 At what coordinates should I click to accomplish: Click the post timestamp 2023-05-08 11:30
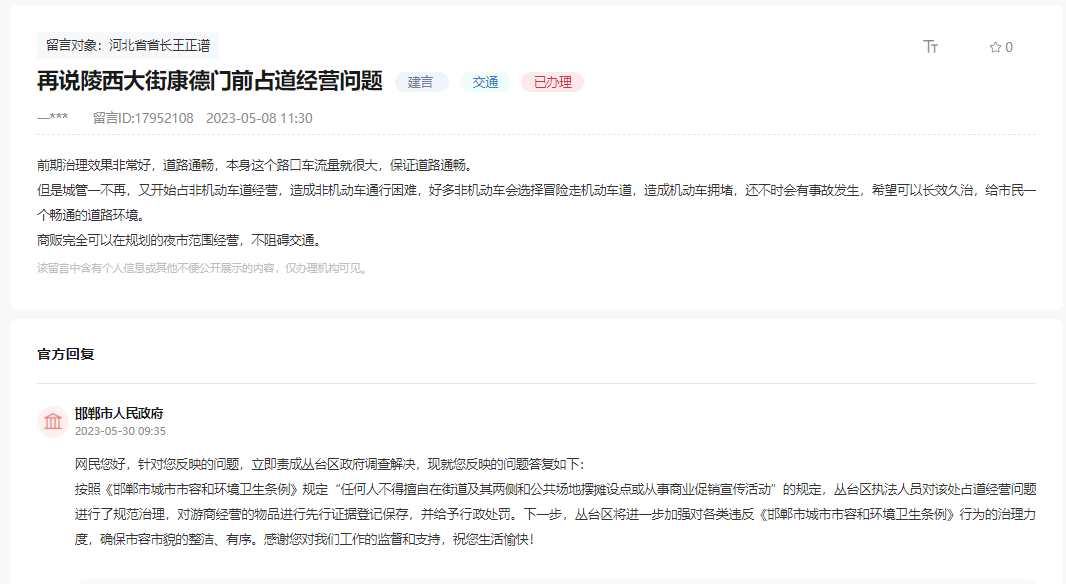[x=259, y=118]
